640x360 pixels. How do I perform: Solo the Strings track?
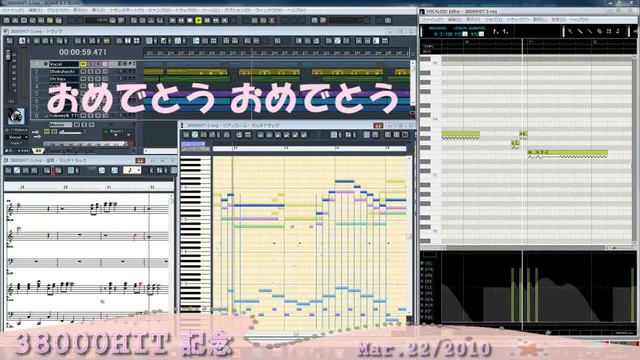click(x=91, y=79)
